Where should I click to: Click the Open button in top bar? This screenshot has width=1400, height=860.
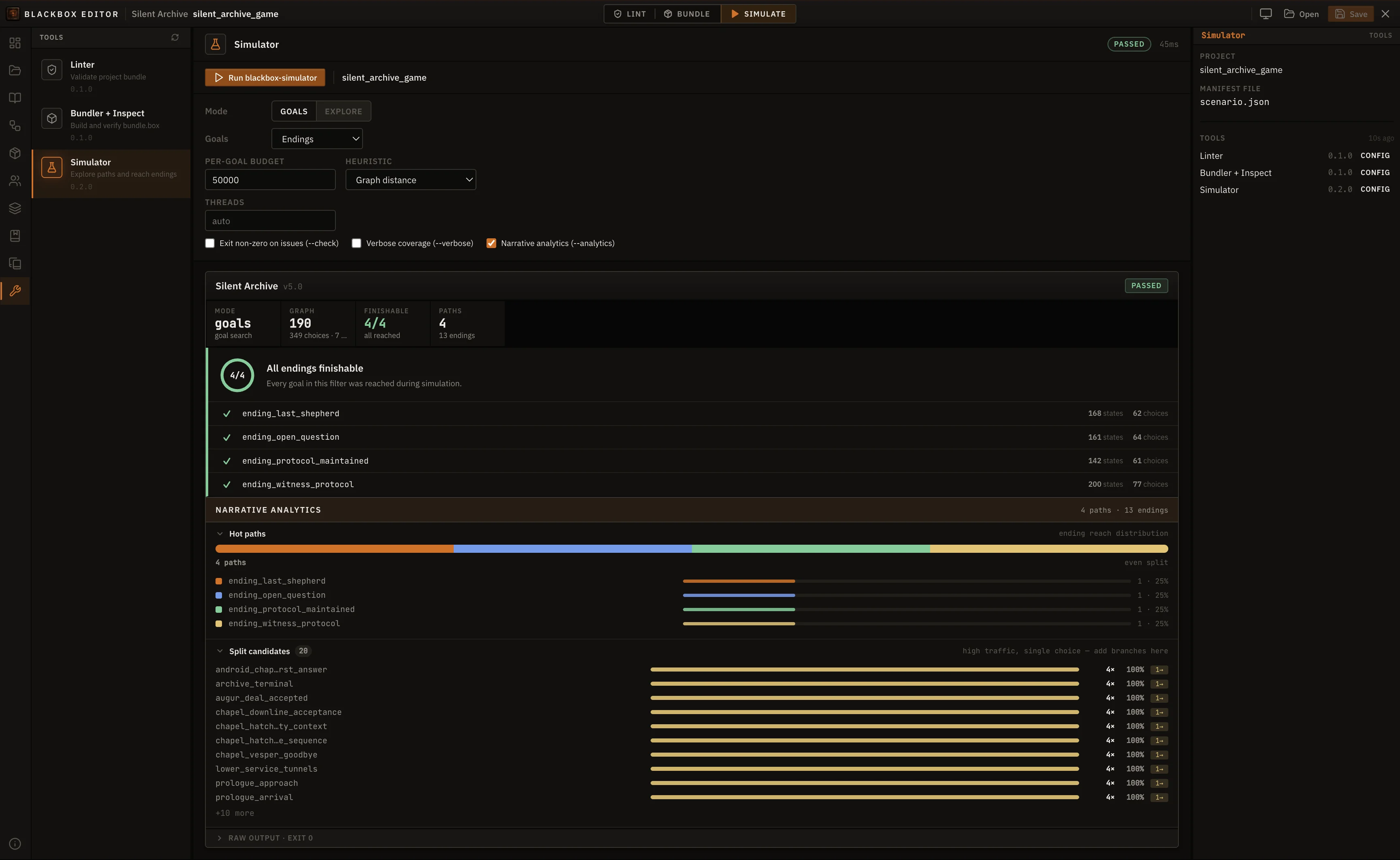[1301, 14]
